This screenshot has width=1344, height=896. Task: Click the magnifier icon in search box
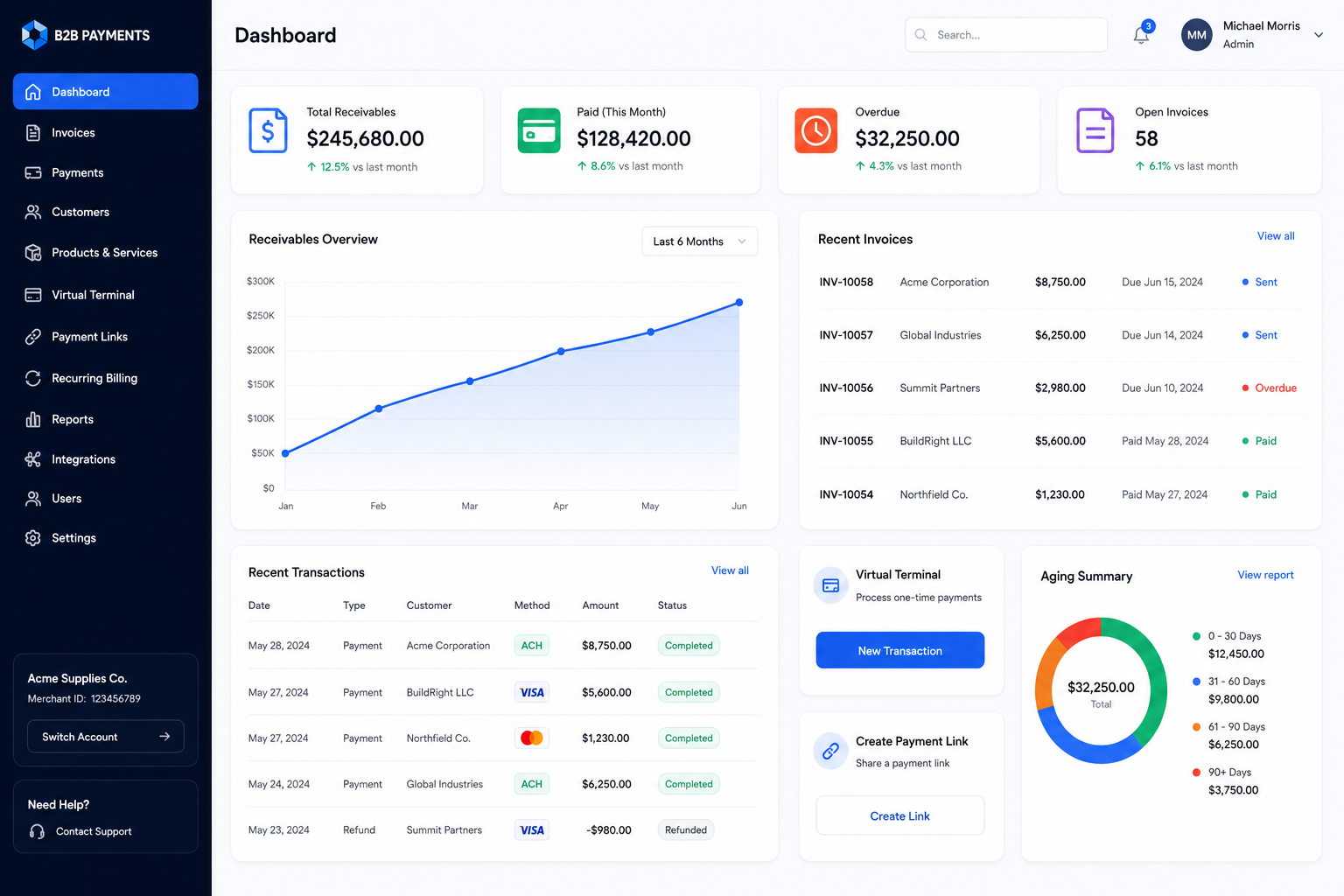(920, 35)
